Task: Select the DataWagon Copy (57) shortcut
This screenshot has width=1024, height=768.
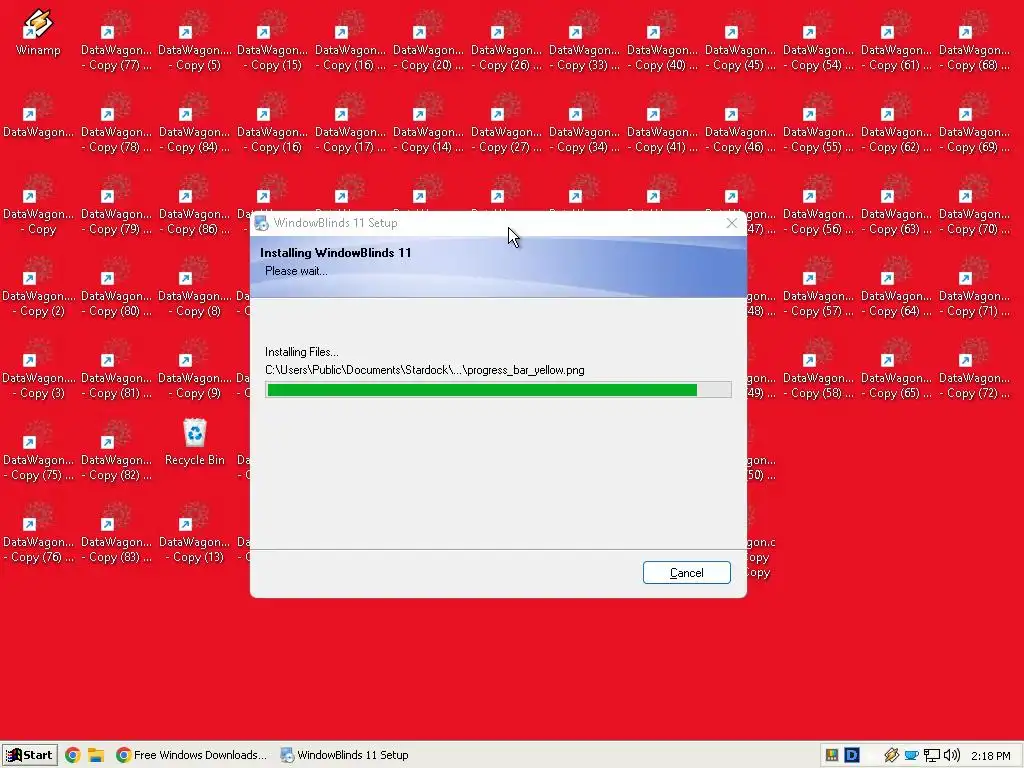Action: (819, 288)
